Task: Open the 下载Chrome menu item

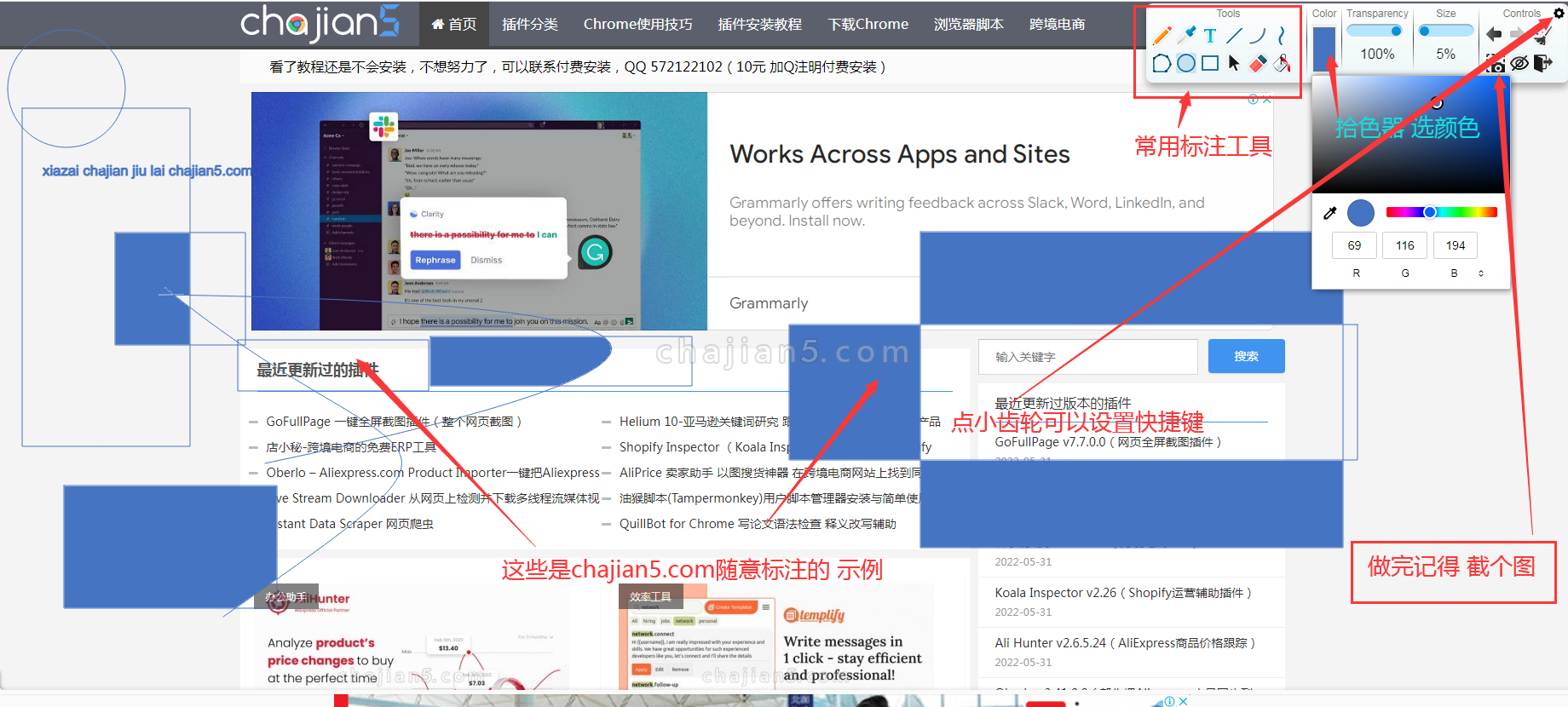Action: 868,24
